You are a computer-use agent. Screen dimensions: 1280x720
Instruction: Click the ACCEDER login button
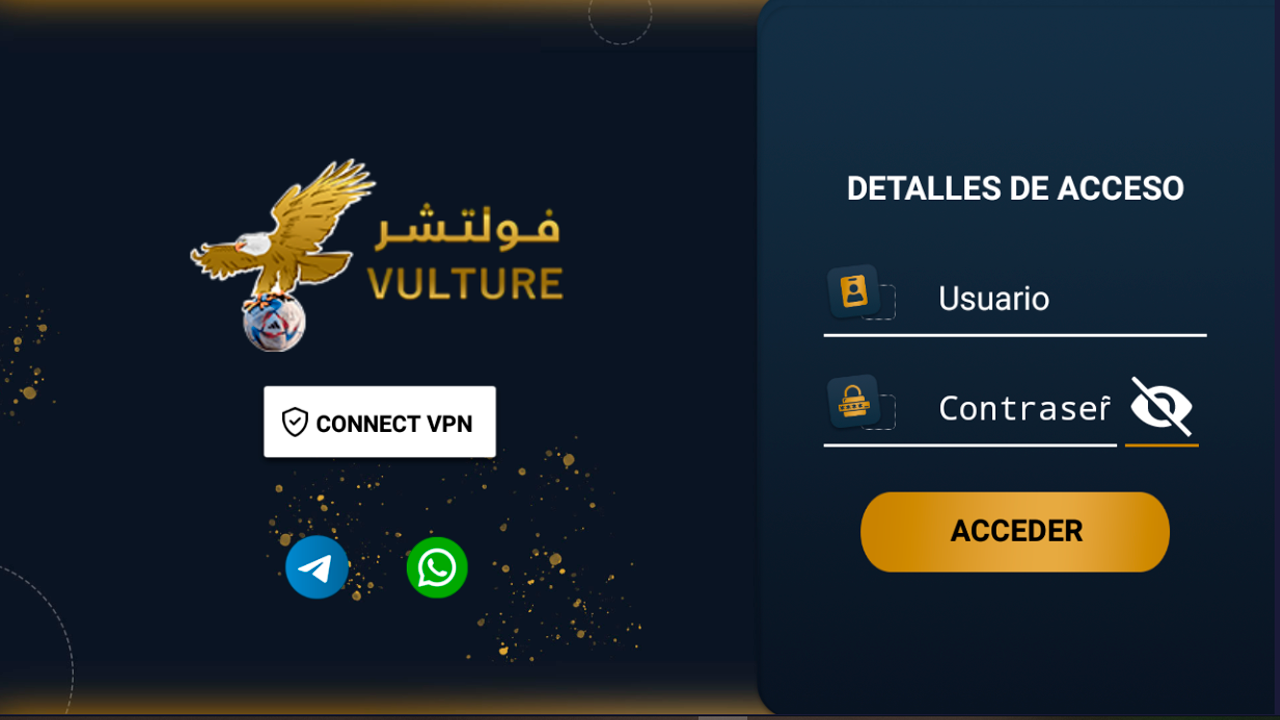pyautogui.click(x=1015, y=531)
